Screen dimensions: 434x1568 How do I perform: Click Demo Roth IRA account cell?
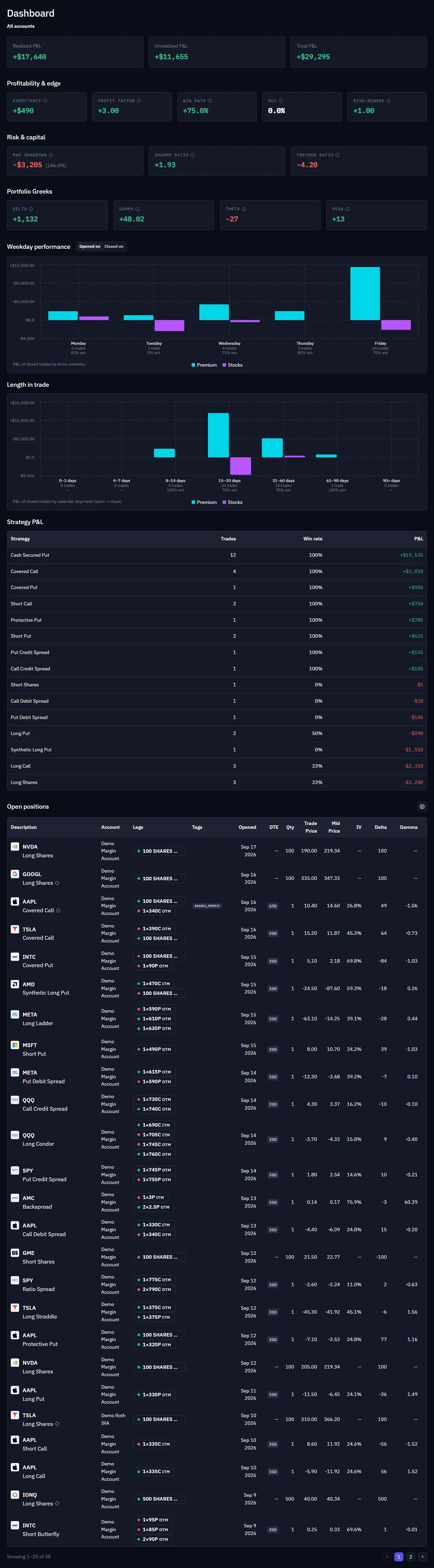click(113, 1420)
